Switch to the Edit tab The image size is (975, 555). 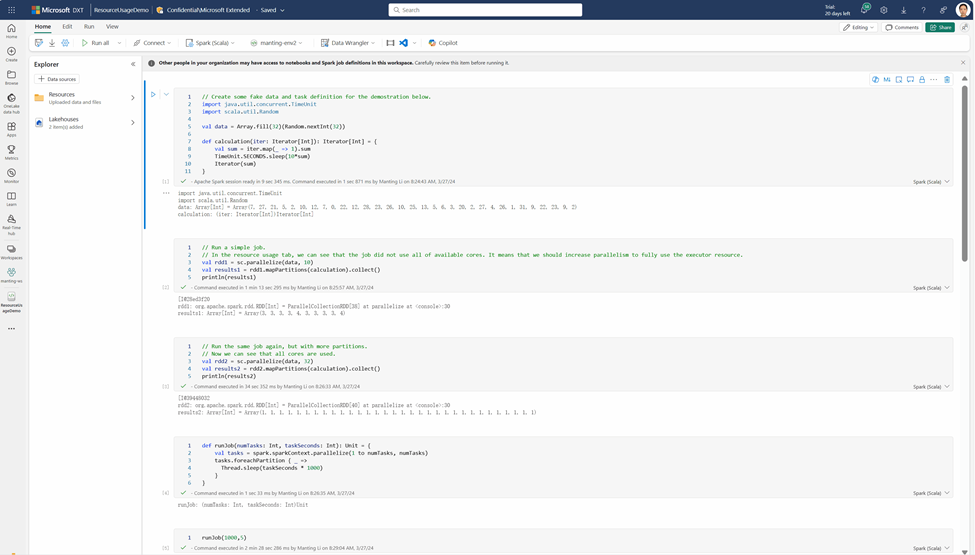67,27
